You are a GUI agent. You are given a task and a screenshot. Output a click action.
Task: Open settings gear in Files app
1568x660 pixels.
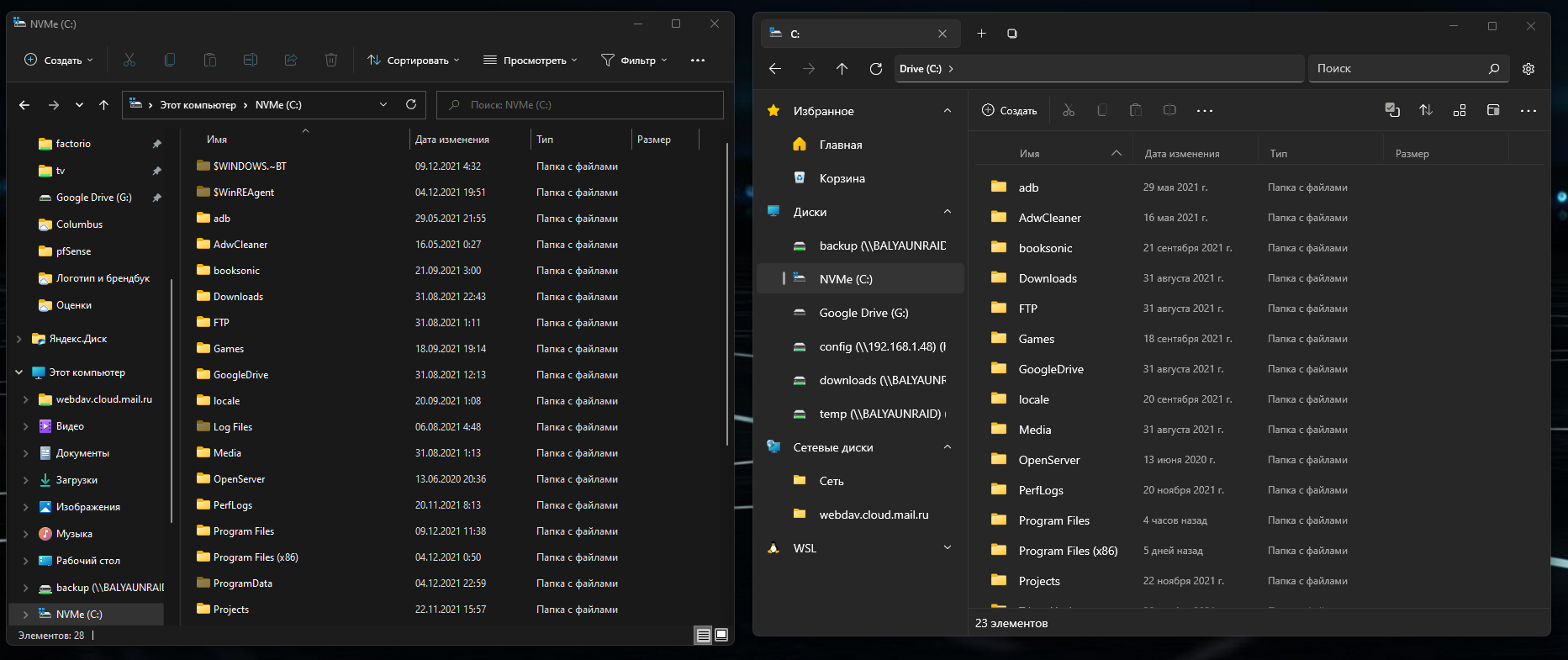[x=1528, y=69]
